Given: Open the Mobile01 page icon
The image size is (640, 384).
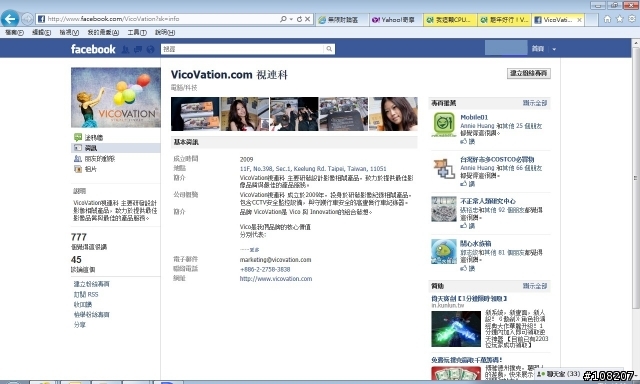Looking at the screenshot, I should pyautogui.click(x=444, y=124).
